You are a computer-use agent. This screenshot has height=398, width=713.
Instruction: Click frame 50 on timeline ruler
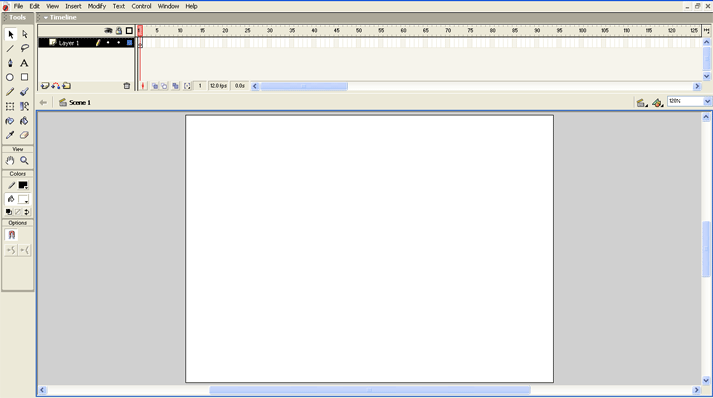359,30
